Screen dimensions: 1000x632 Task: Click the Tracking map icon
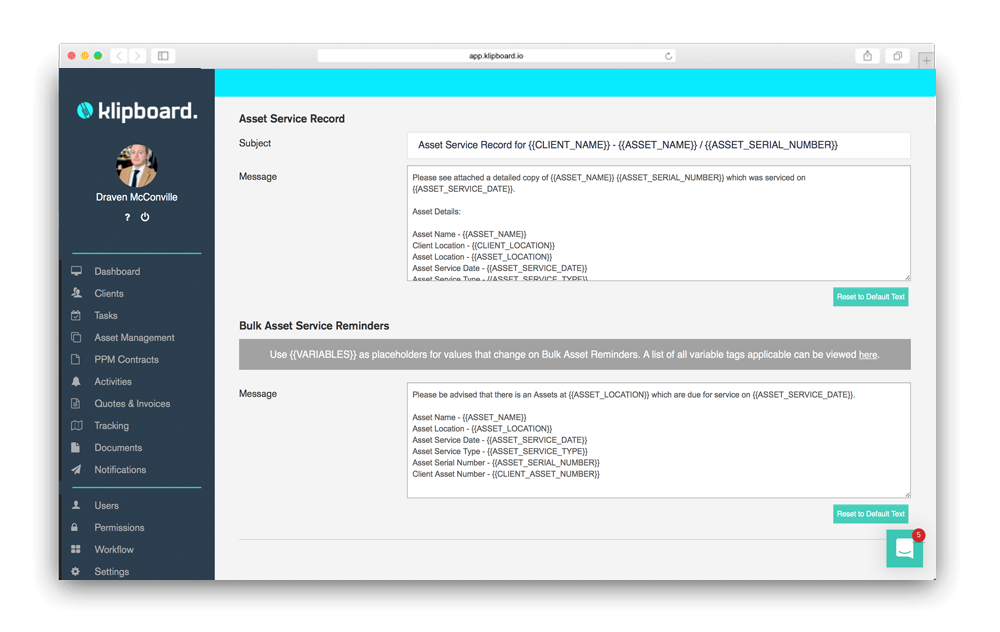pos(77,425)
